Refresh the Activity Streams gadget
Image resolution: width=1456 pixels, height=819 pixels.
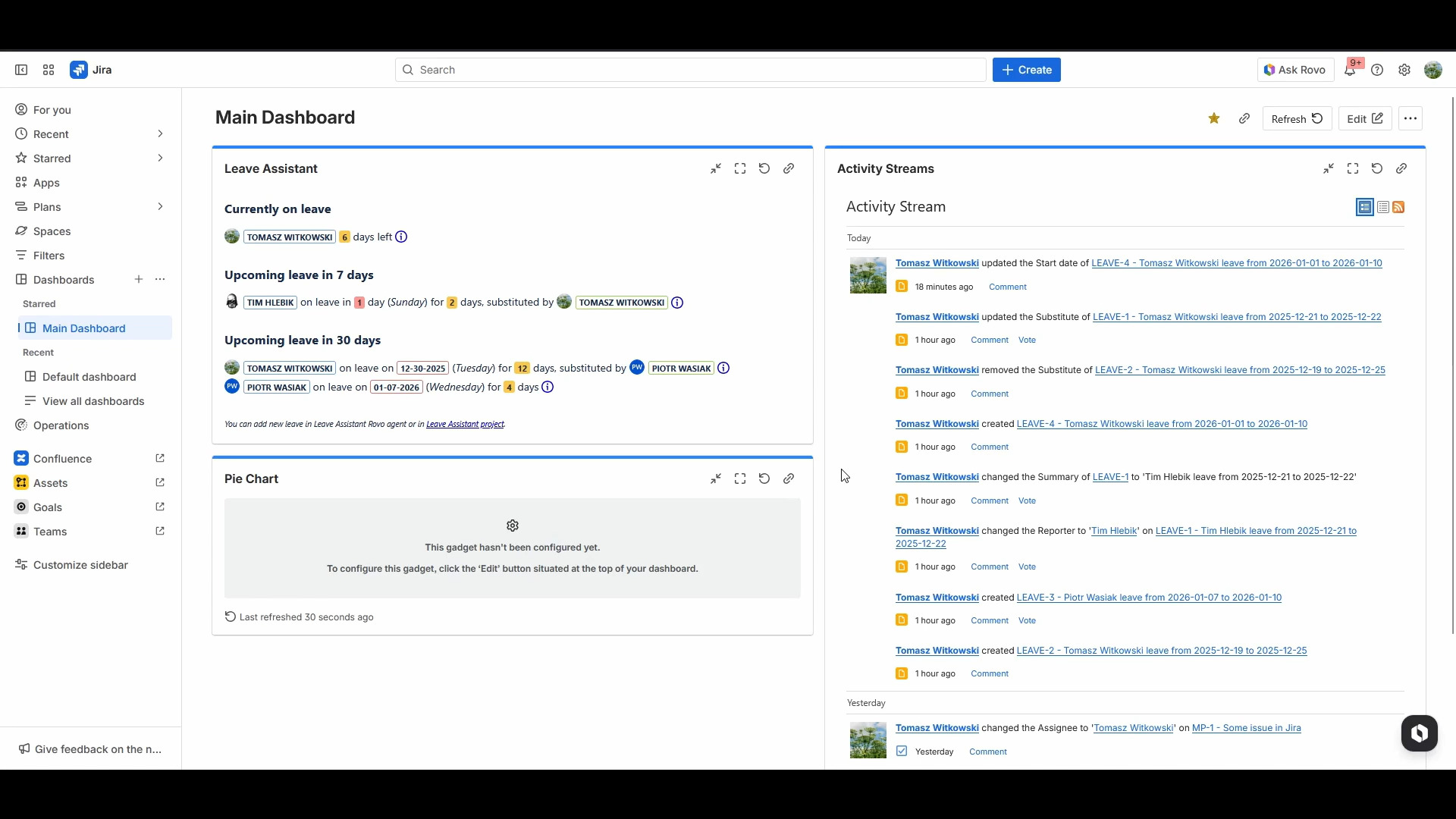1377,168
